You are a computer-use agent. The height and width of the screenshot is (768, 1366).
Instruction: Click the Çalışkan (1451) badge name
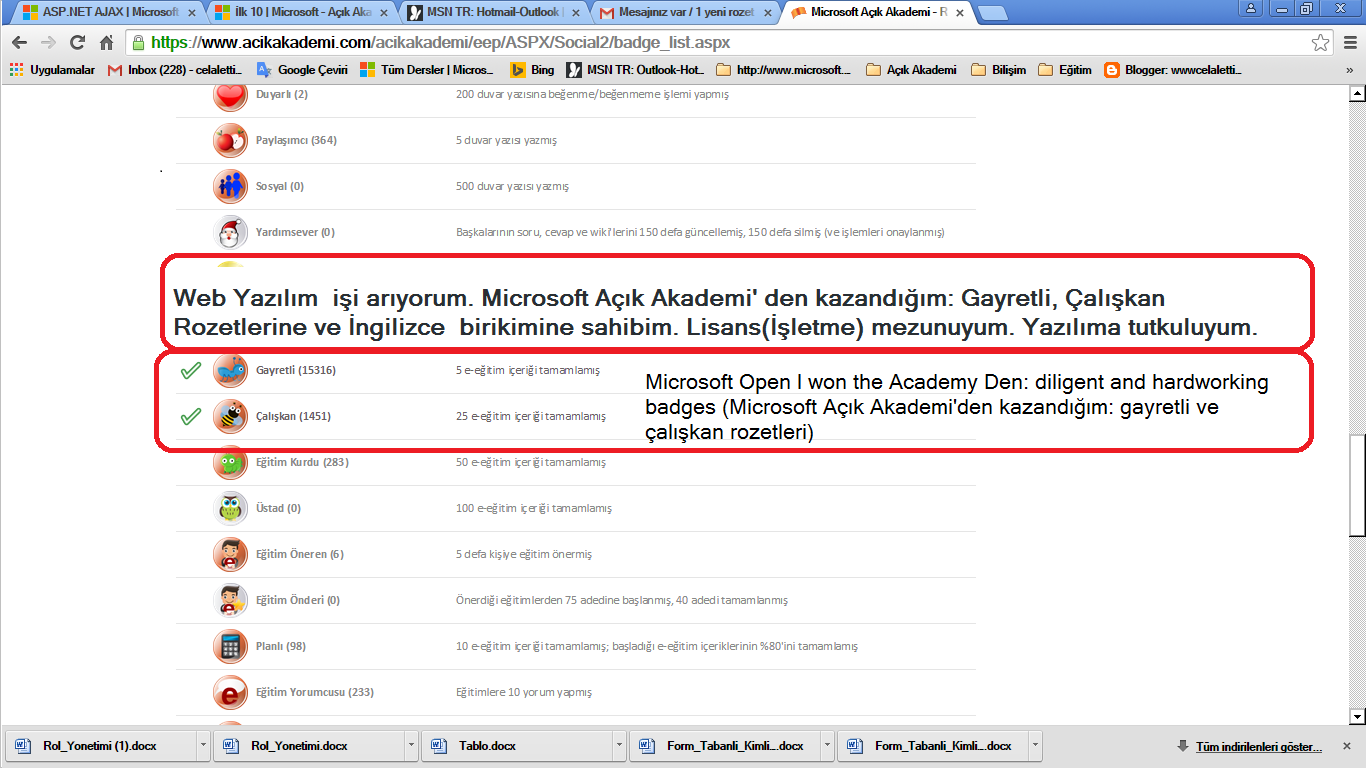coord(293,416)
